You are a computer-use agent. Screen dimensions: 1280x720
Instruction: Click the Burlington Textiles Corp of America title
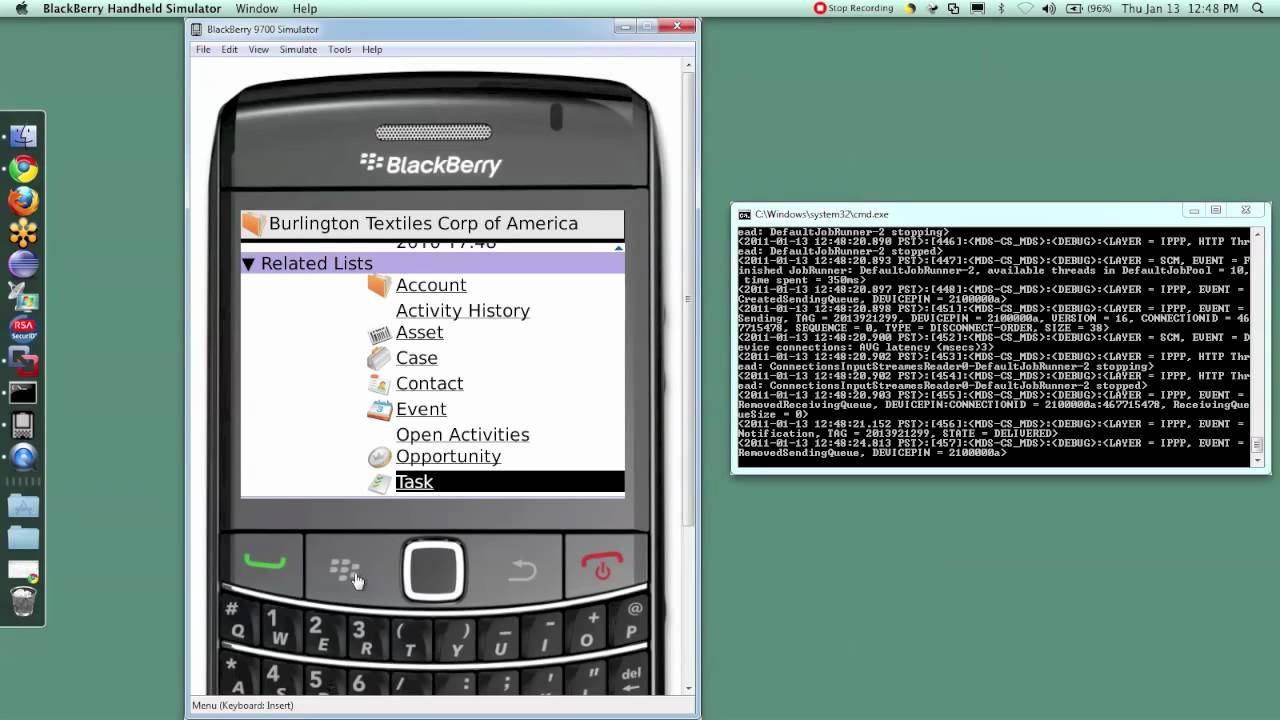423,224
